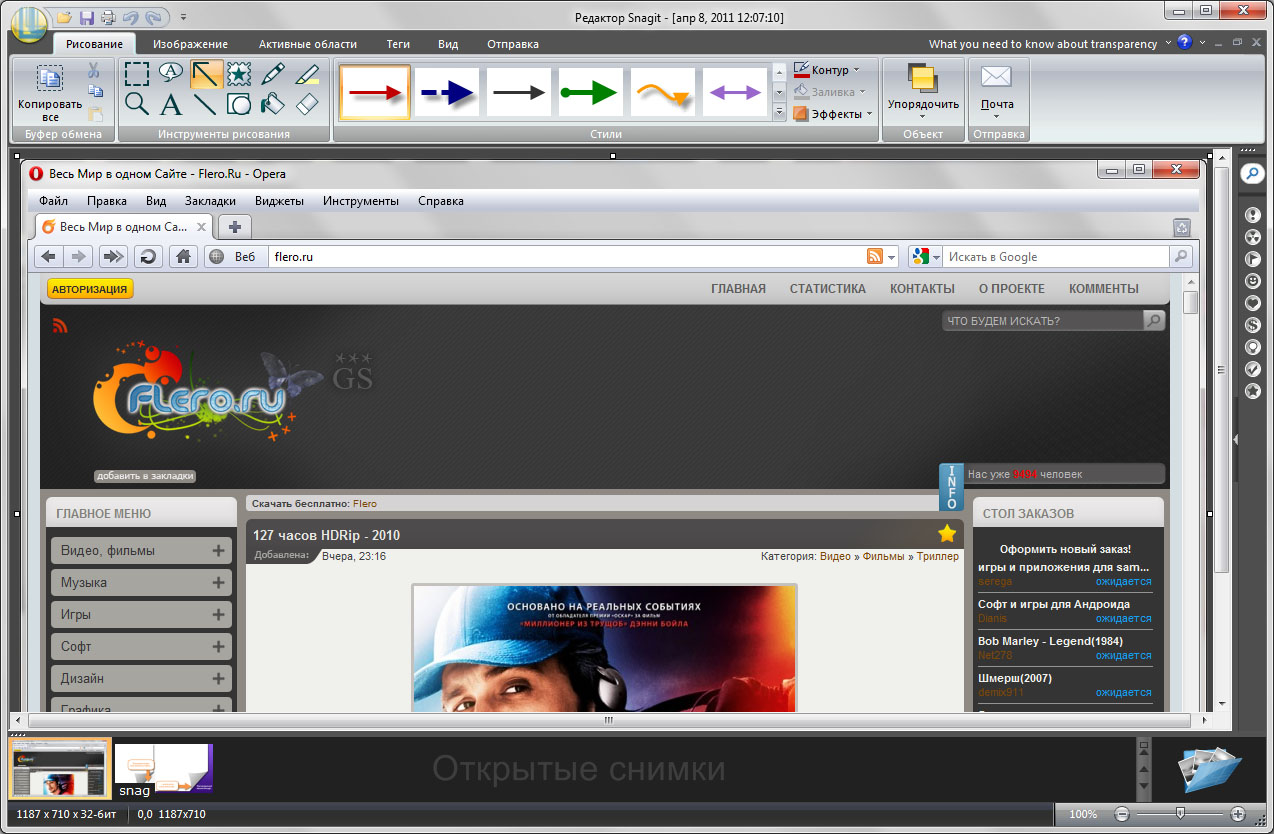Screen dimensions: 1274x834
Task: Print using the quick access printer icon
Action: [107, 18]
